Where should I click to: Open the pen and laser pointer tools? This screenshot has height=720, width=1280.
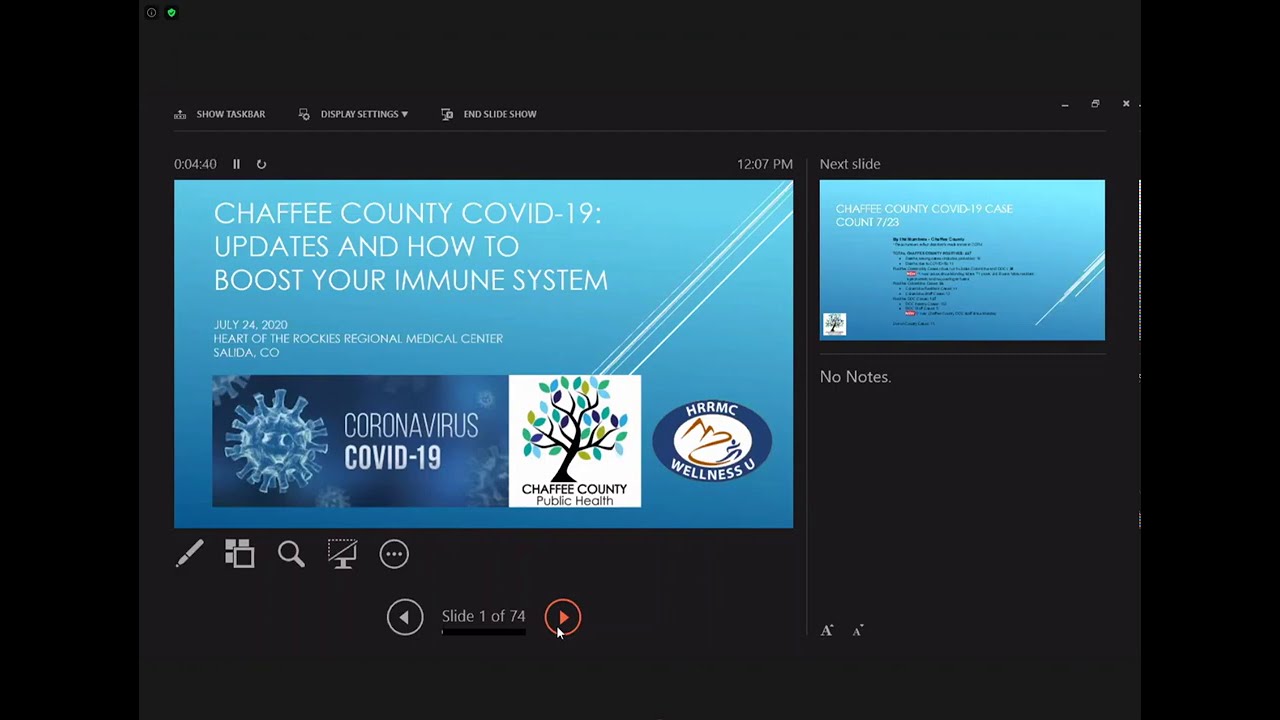pos(190,554)
